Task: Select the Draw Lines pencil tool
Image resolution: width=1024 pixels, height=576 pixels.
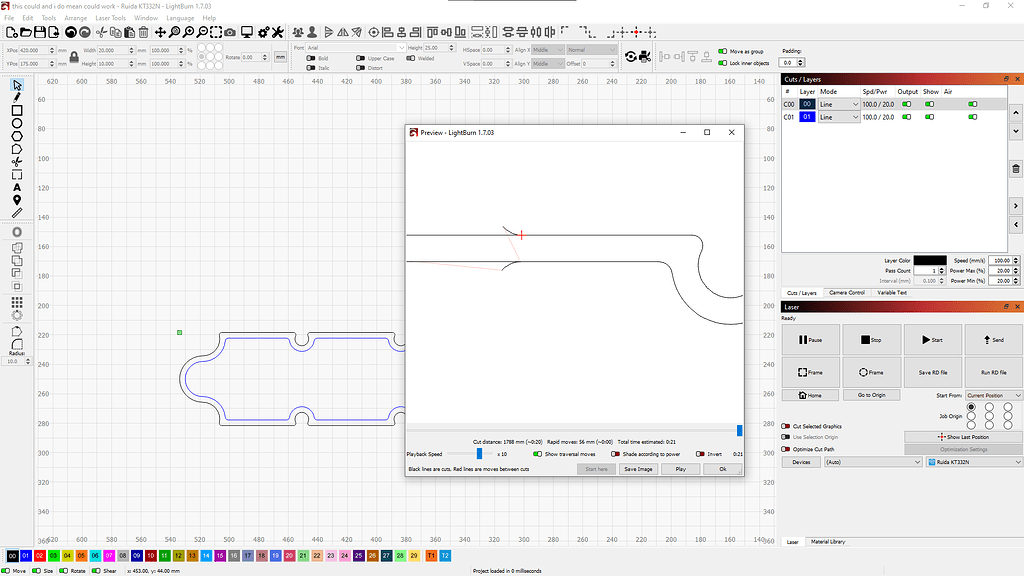Action: click(x=17, y=98)
